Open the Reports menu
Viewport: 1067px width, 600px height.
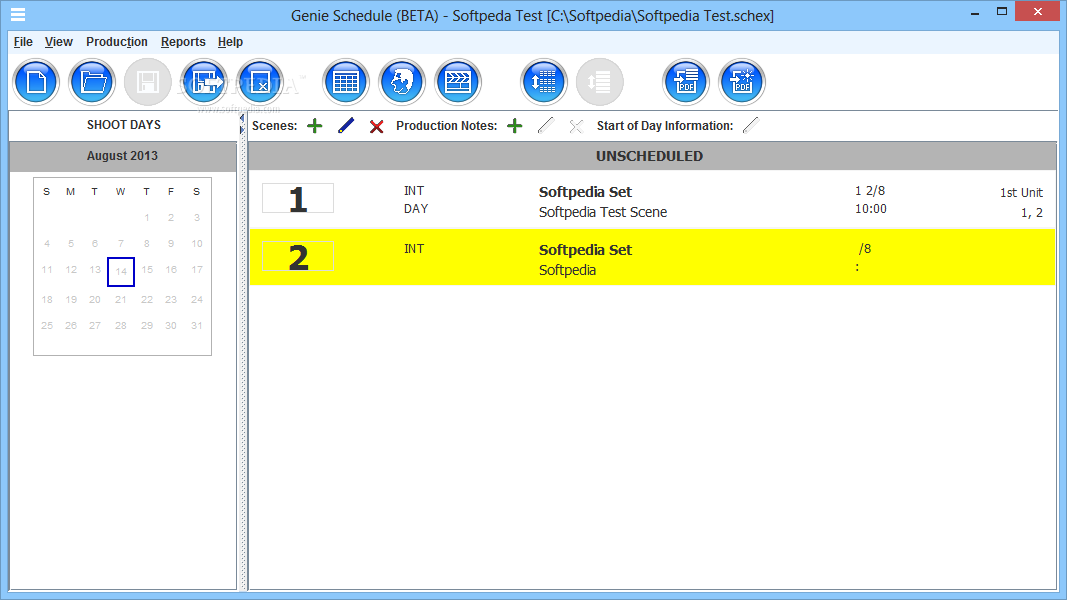point(183,42)
